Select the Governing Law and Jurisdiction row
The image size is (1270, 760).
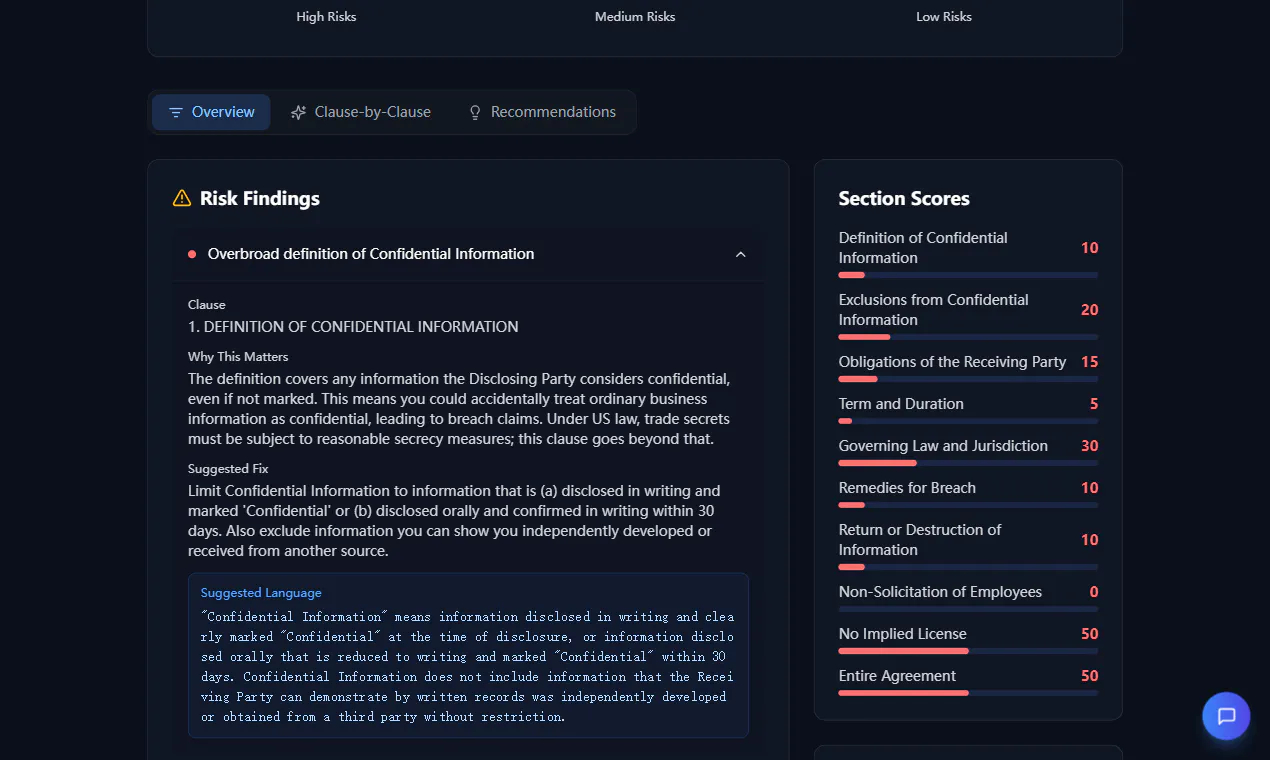[968, 451]
